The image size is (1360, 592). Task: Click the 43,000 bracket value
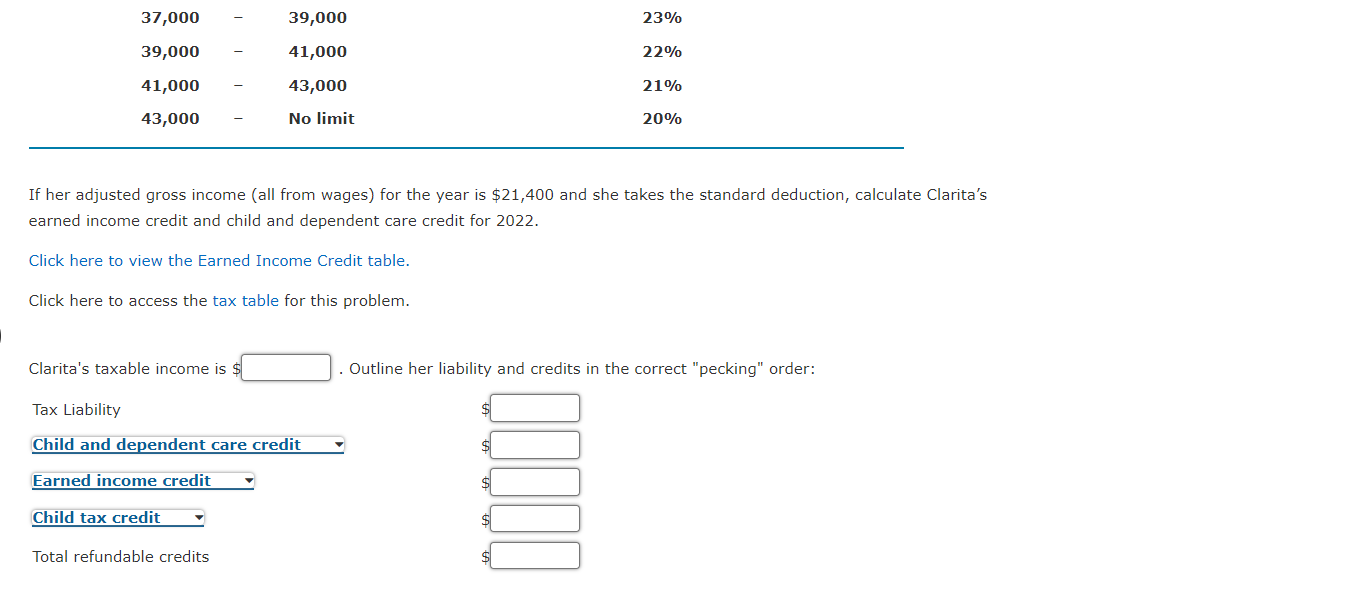tap(170, 118)
